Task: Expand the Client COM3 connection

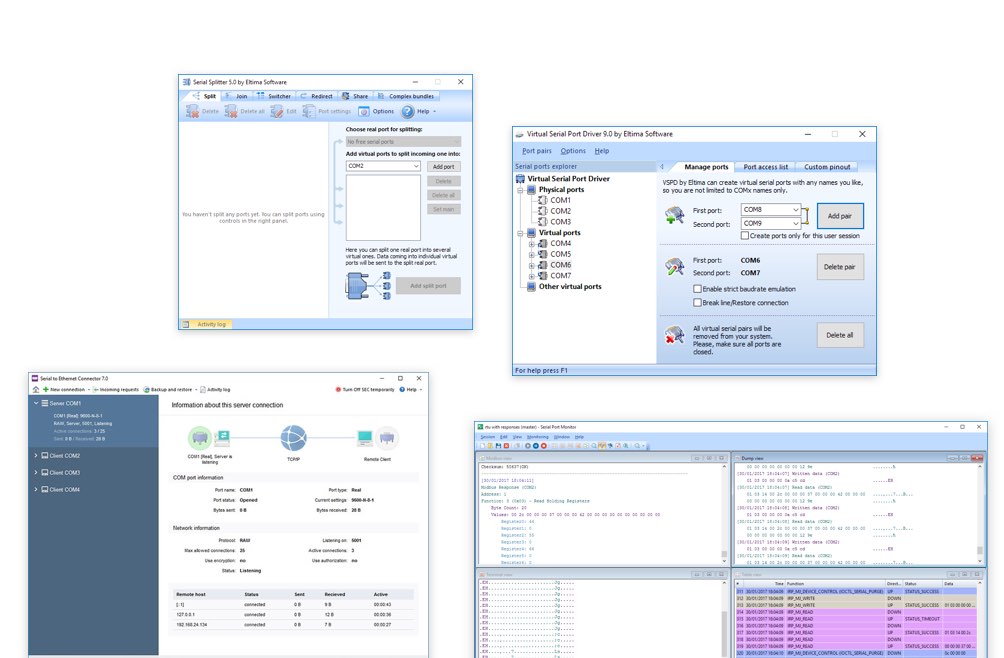Action: (x=36, y=472)
